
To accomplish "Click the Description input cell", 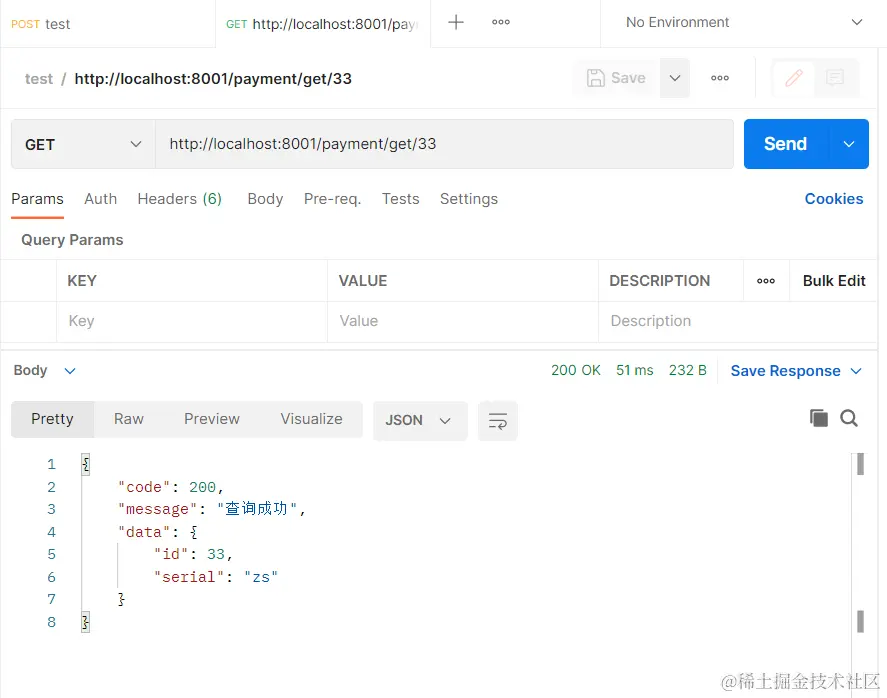I will click(738, 321).
